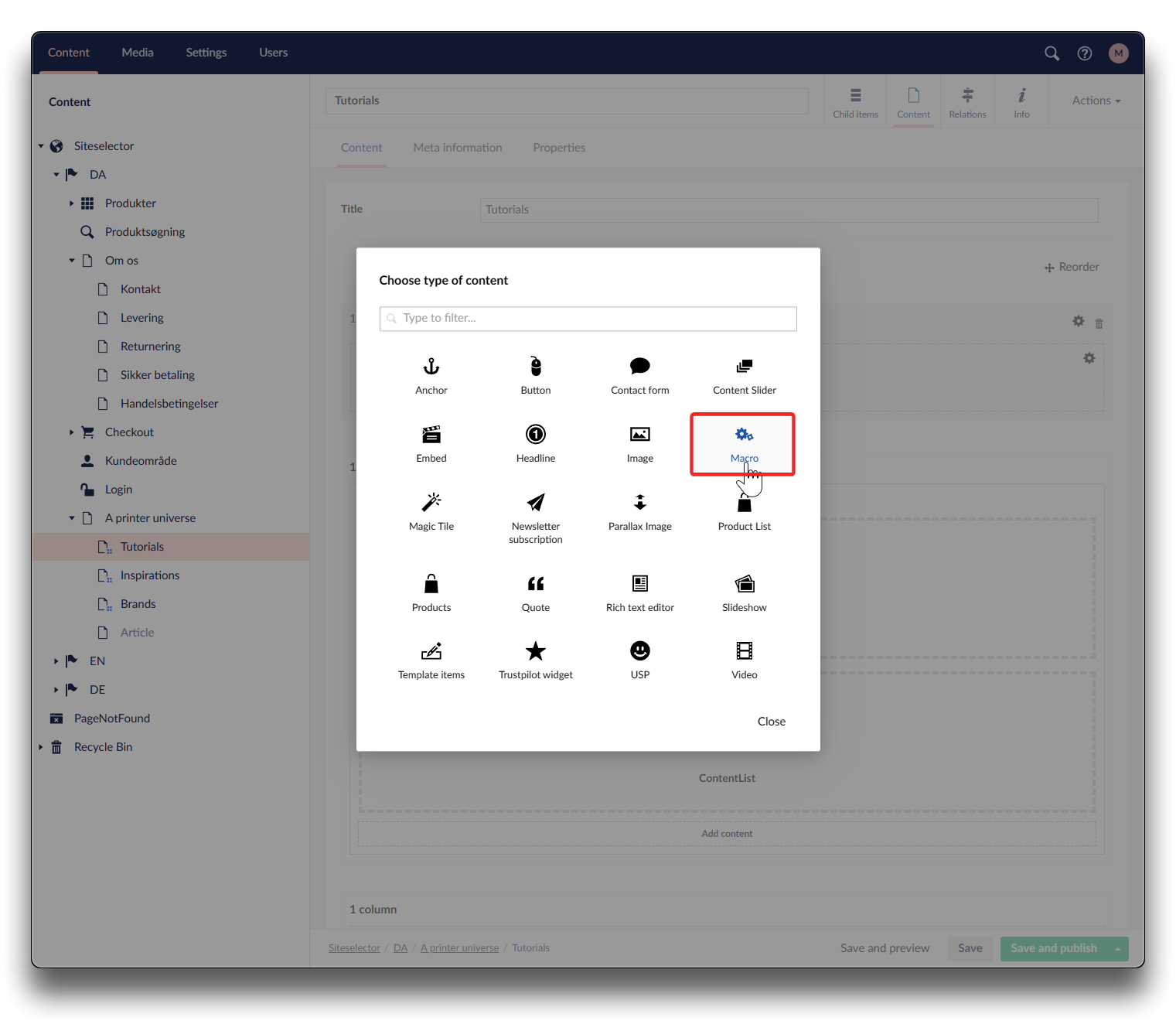
Task: Expand the Produkter tree node
Action: (x=71, y=203)
